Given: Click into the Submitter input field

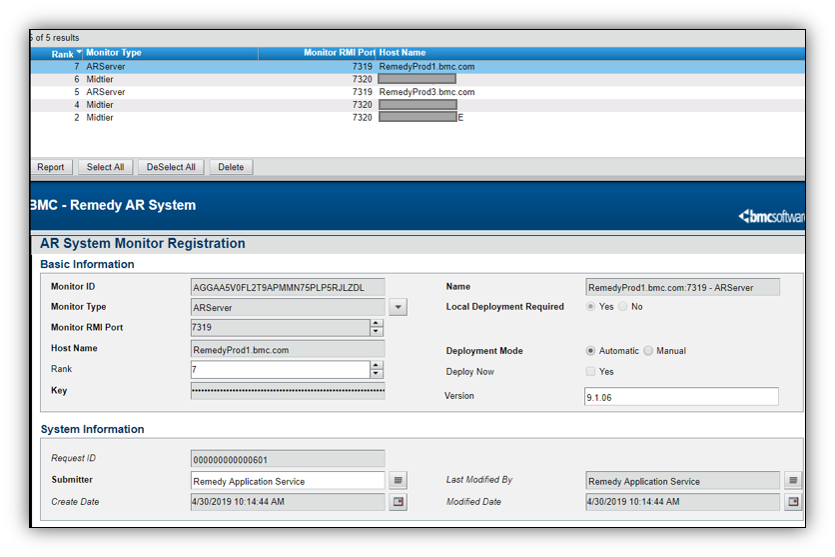Looking at the screenshot, I should click(288, 481).
